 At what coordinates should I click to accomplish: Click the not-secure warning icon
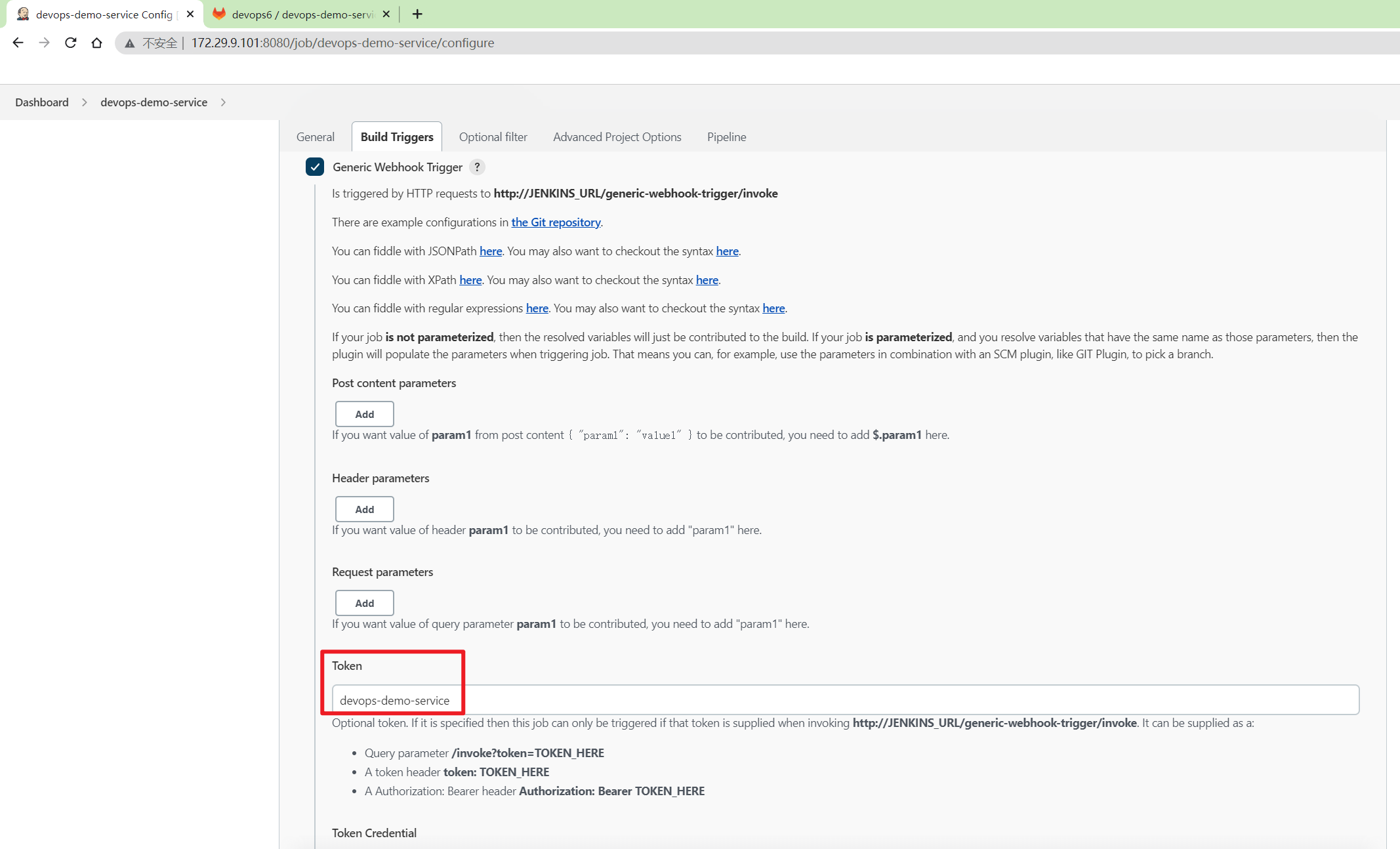[x=130, y=43]
